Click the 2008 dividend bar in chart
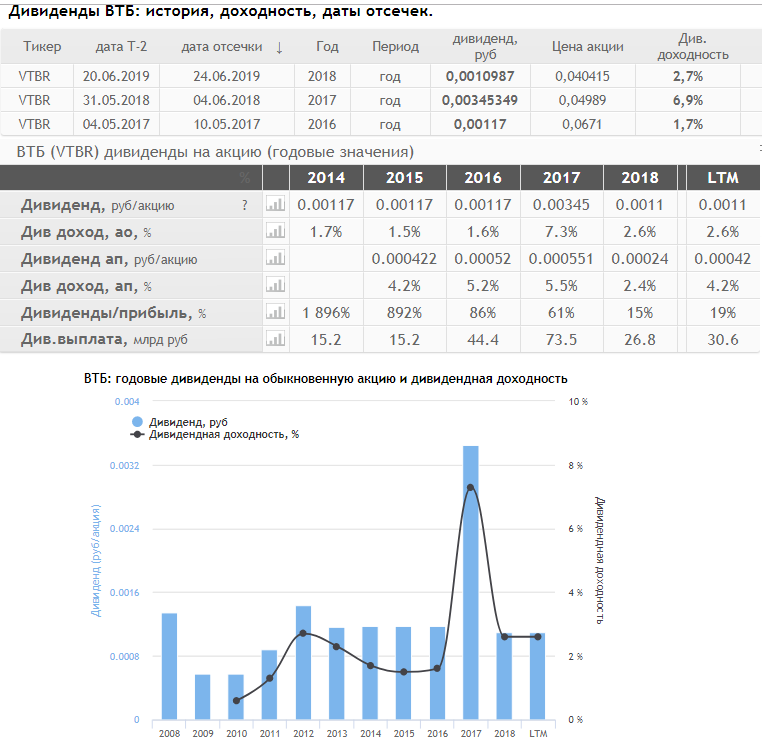762x753 pixels. point(169,666)
